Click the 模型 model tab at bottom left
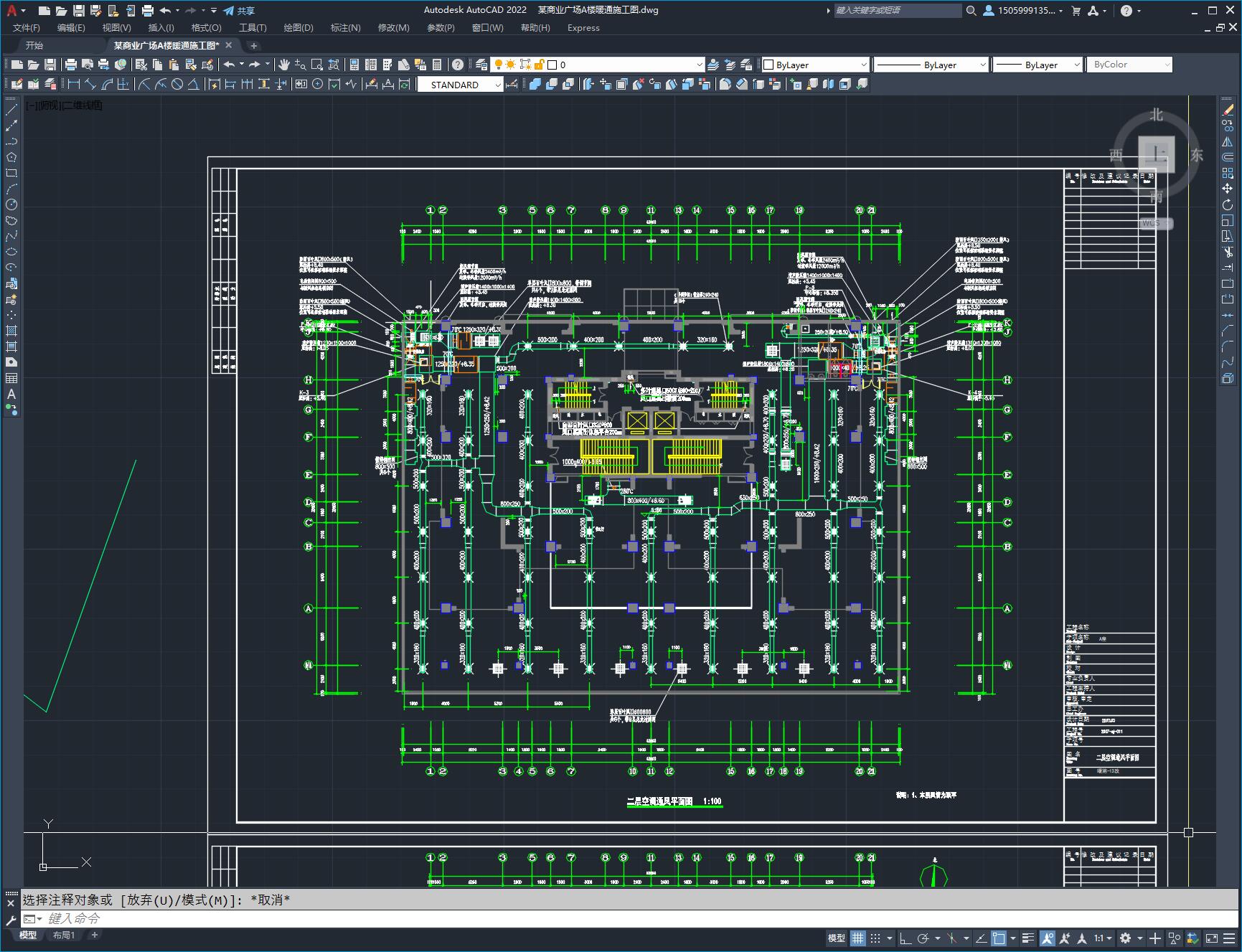Screen dimensions: 1242x952 coord(28,935)
